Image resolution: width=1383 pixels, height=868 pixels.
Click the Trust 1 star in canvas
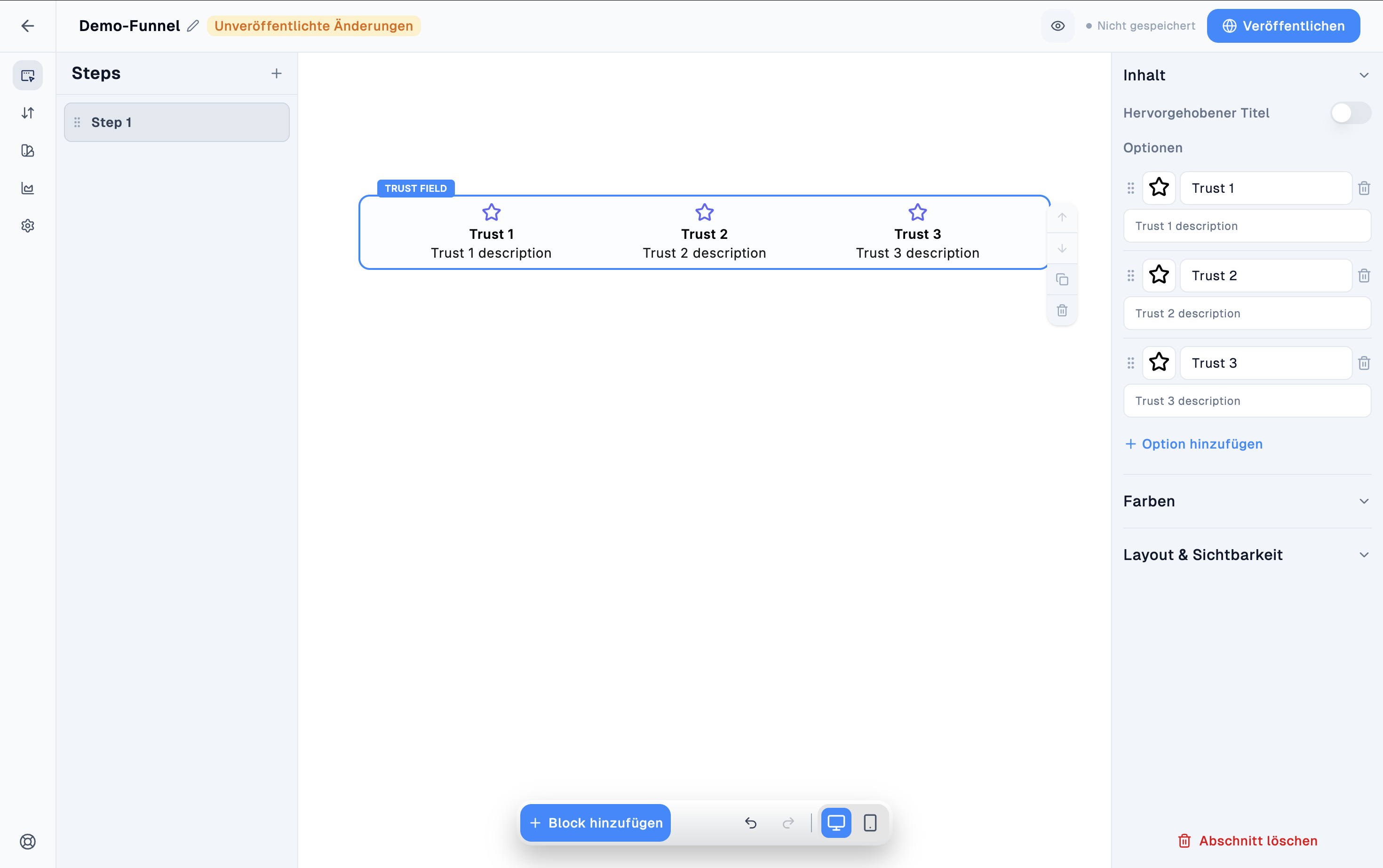[x=491, y=213]
